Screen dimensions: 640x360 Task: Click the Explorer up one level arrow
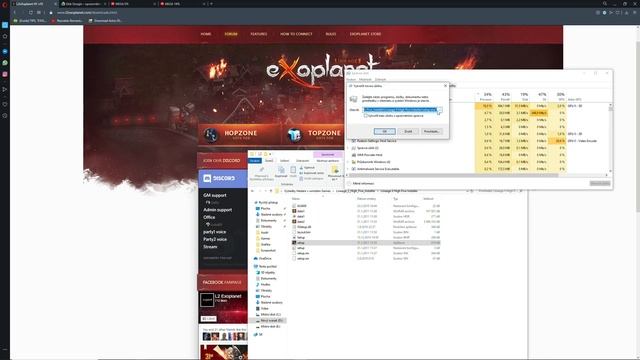tap(271, 191)
